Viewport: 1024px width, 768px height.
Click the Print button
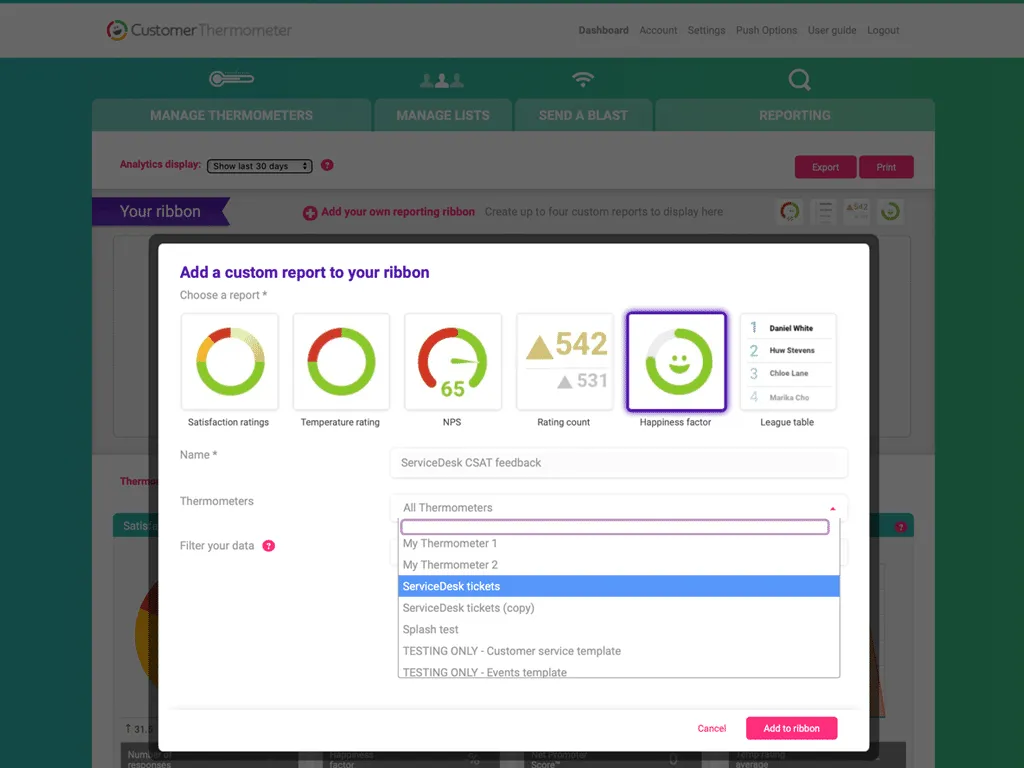[x=886, y=167]
